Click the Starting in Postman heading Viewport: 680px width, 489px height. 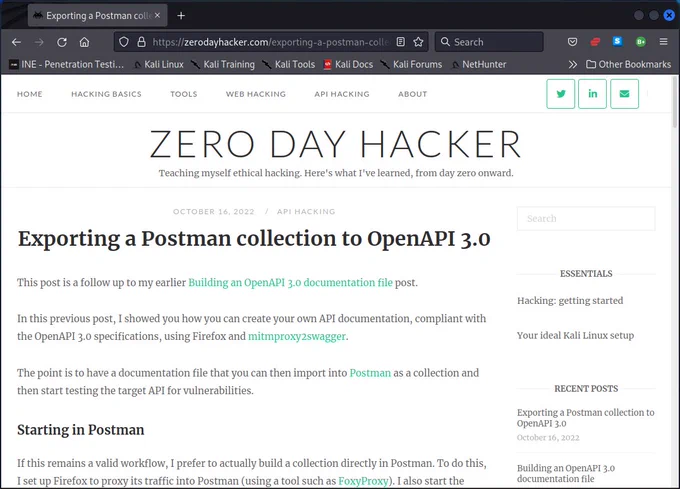pos(81,430)
